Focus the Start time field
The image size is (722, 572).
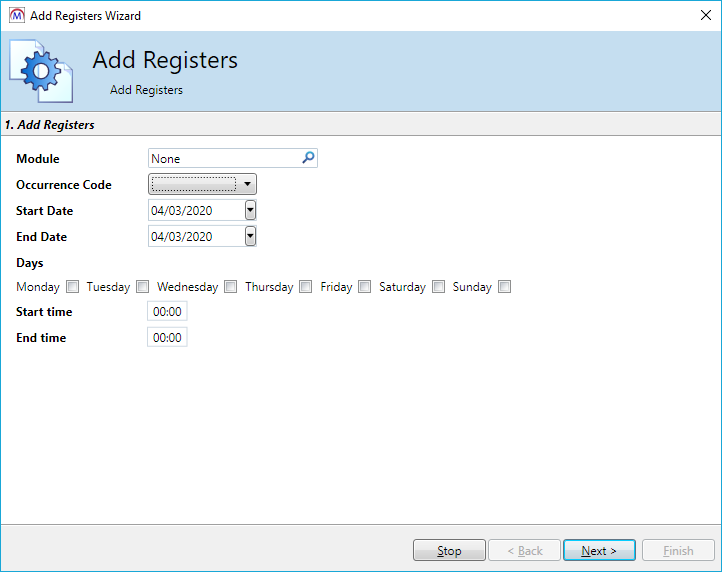tap(167, 312)
